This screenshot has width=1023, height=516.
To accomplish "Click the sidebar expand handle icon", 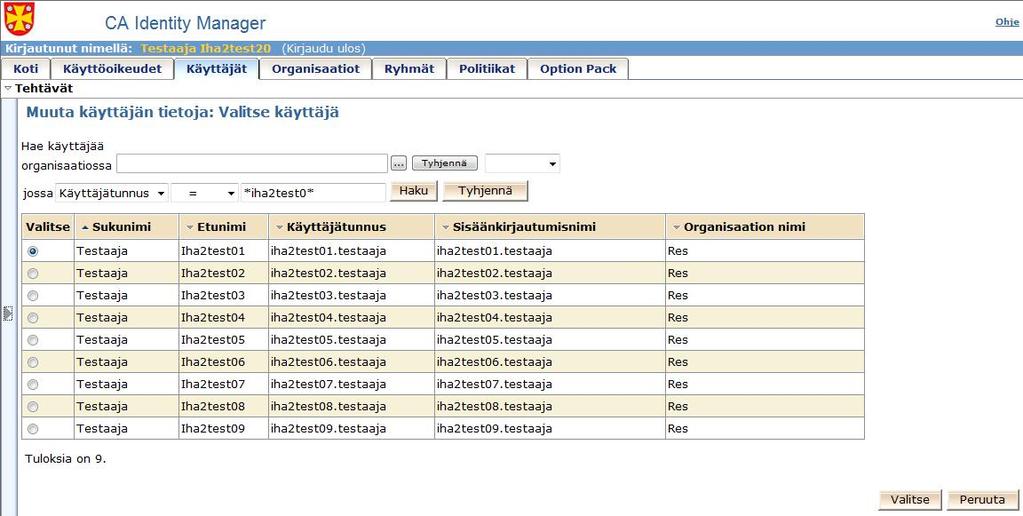I will tap(8, 314).
